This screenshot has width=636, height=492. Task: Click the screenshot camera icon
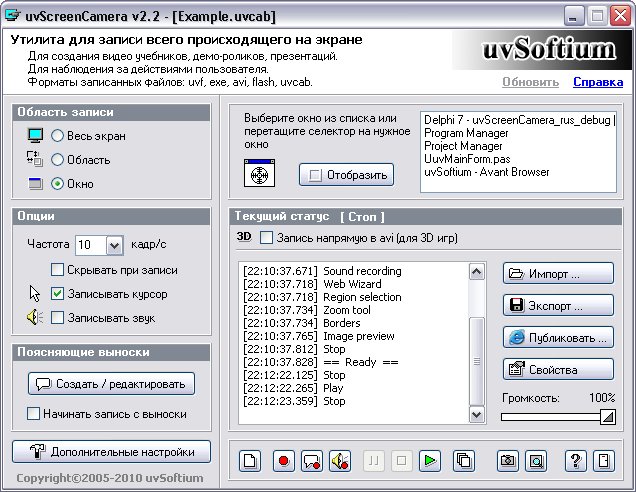(508, 461)
